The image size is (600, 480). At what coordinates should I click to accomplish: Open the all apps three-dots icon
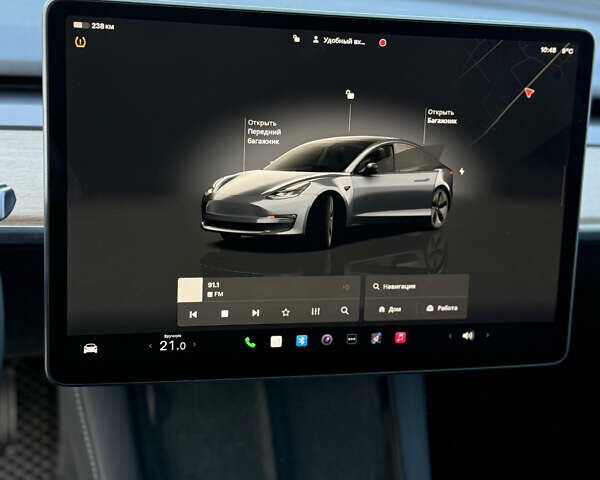[351, 339]
